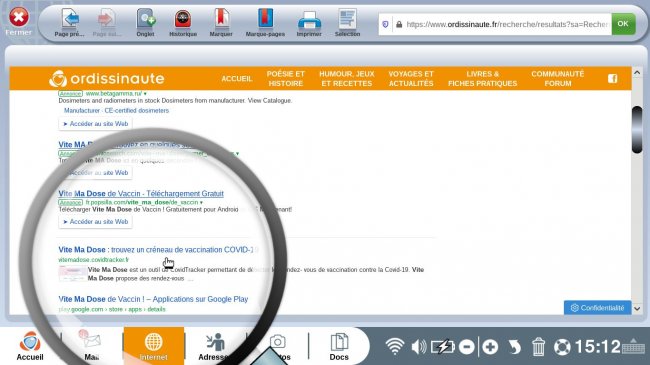Go forward using the Page suivante icon
This screenshot has height=365, width=650.
[107, 22]
